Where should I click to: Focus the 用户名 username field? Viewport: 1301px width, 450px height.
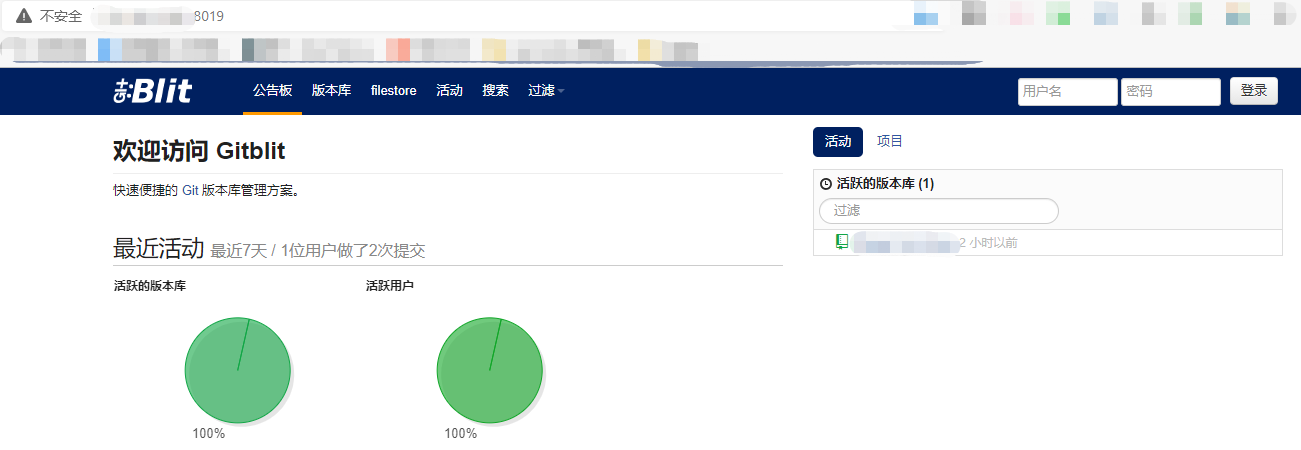click(x=1067, y=92)
